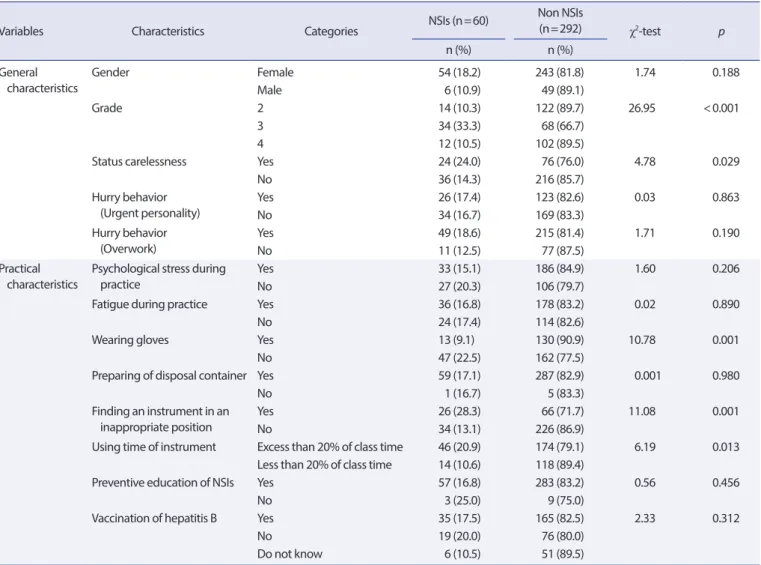Click the '13 (9.1)' value
The height and width of the screenshot is (565, 761).
(x=456, y=340)
